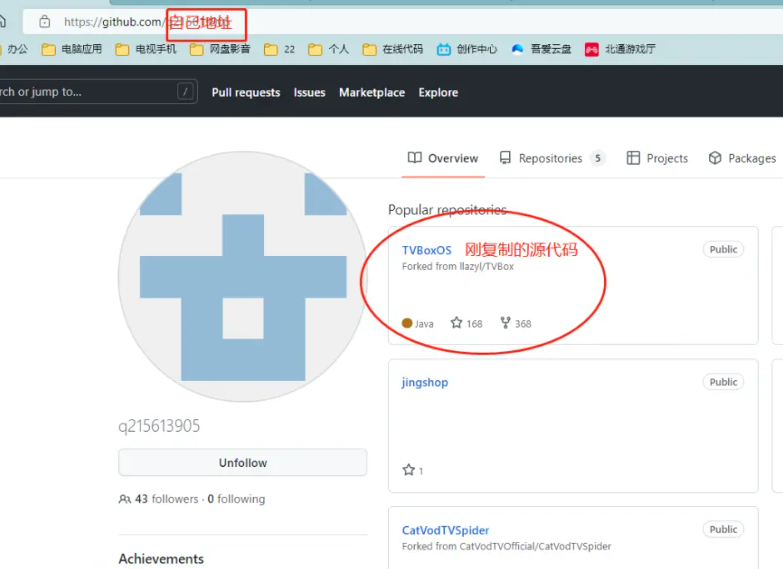Open the 电视手机 bookmark folder
This screenshot has width=783, height=569.
coord(146,49)
